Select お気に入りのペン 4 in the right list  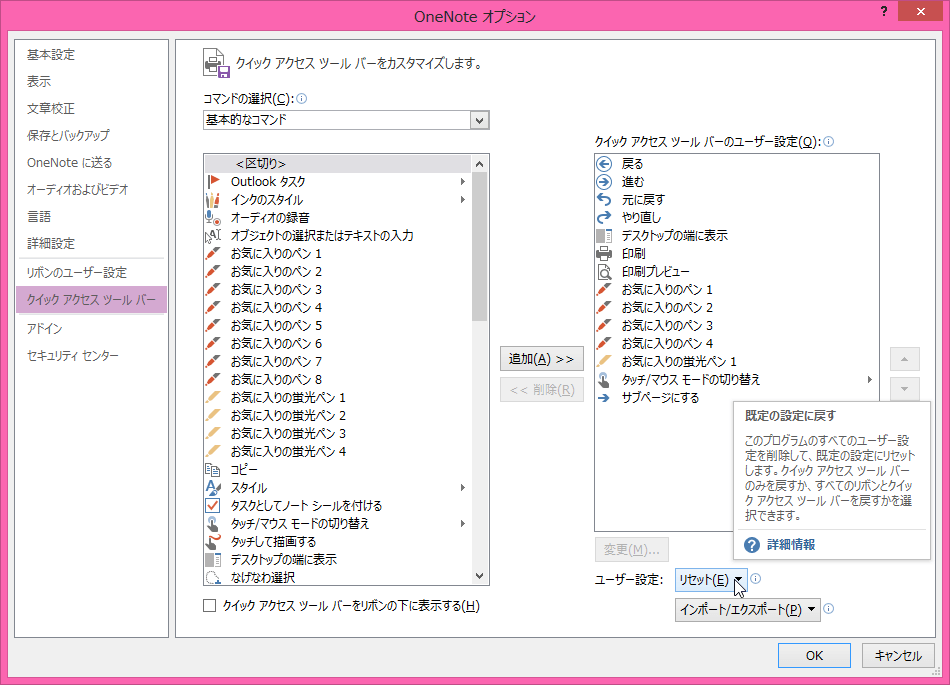pyautogui.click(x=737, y=343)
